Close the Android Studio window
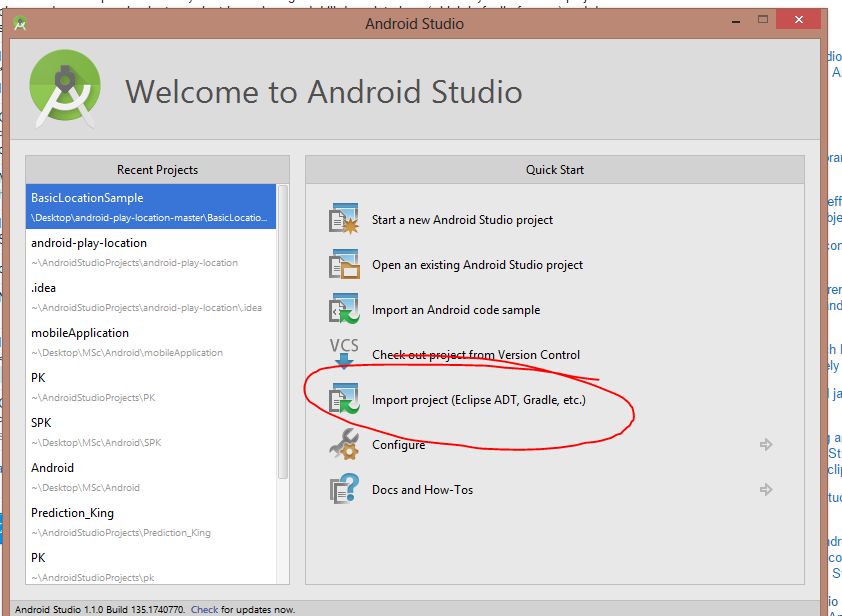This screenshot has width=842, height=616. click(x=799, y=20)
